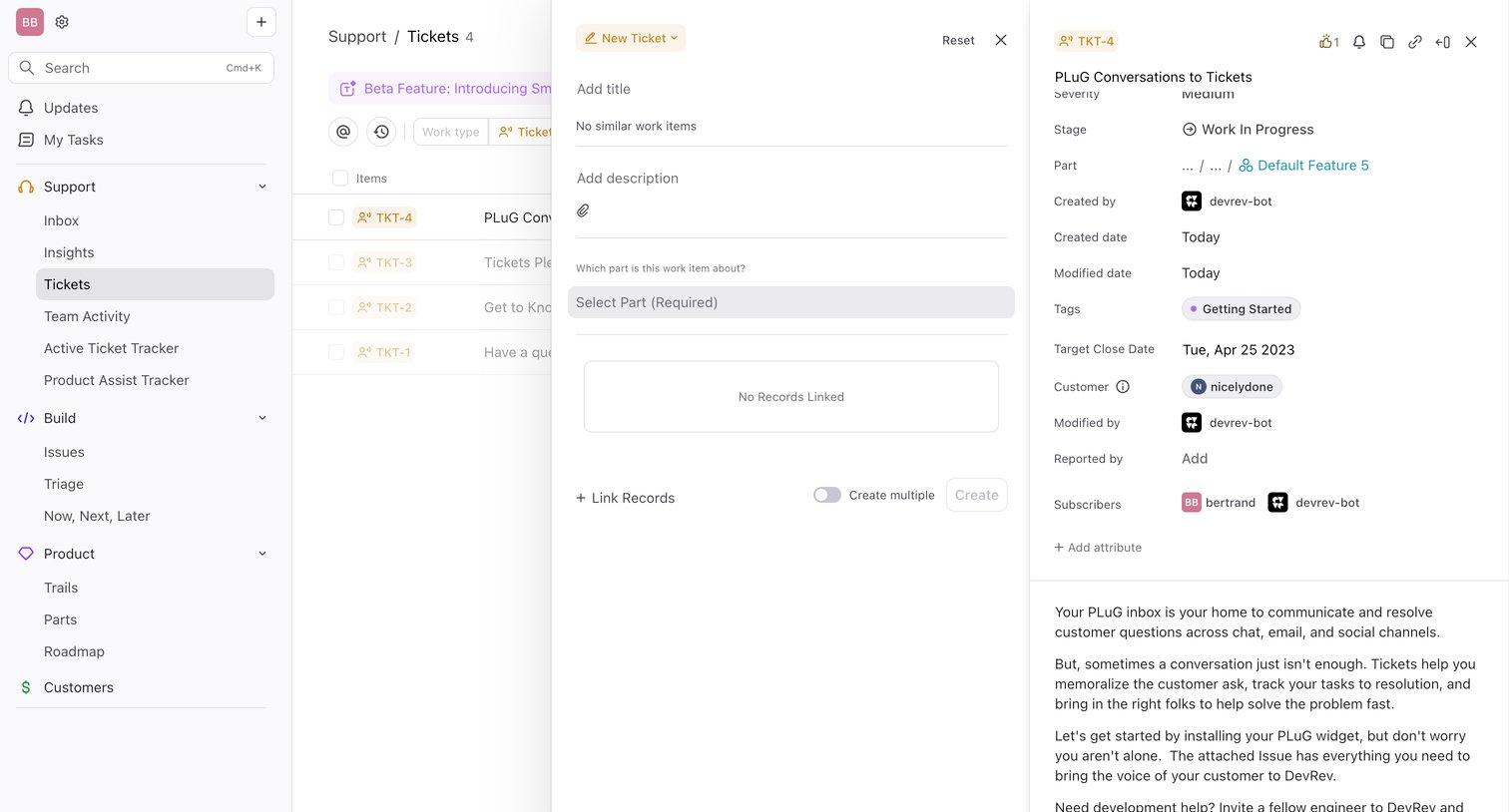Click Link Records
This screenshot has width=1509, height=812.
tap(625, 498)
